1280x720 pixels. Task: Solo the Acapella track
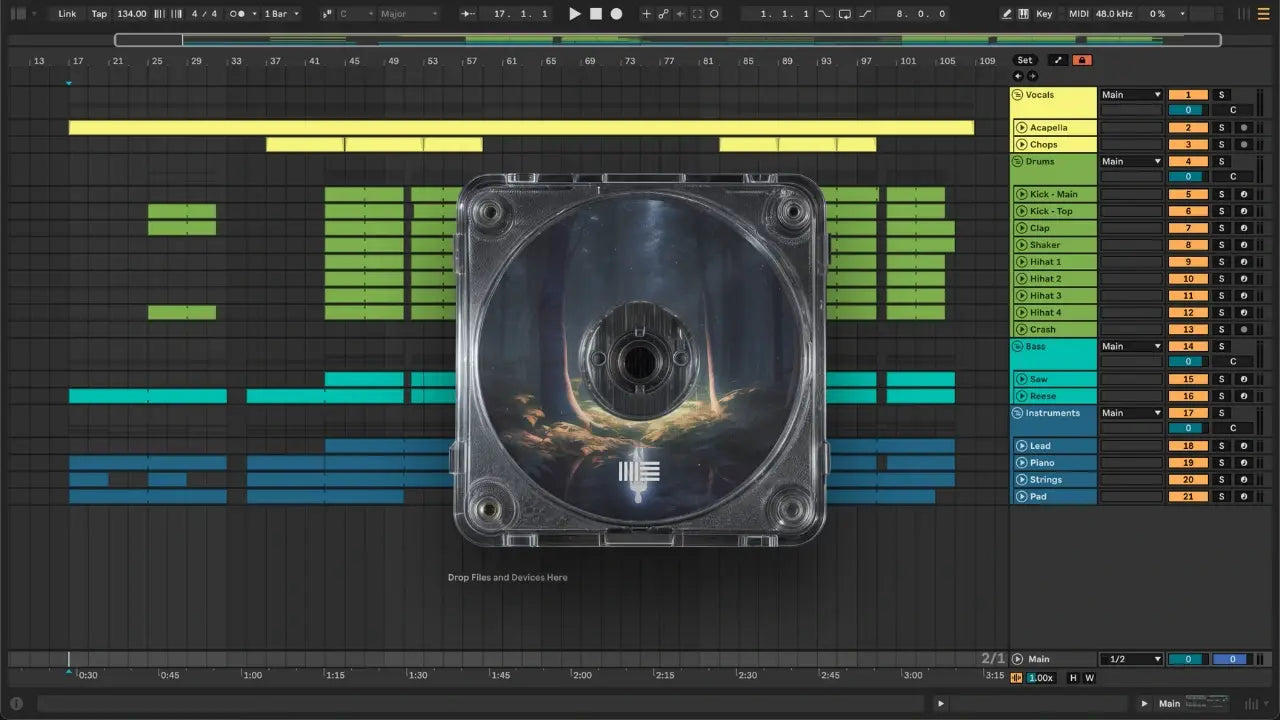click(1221, 128)
